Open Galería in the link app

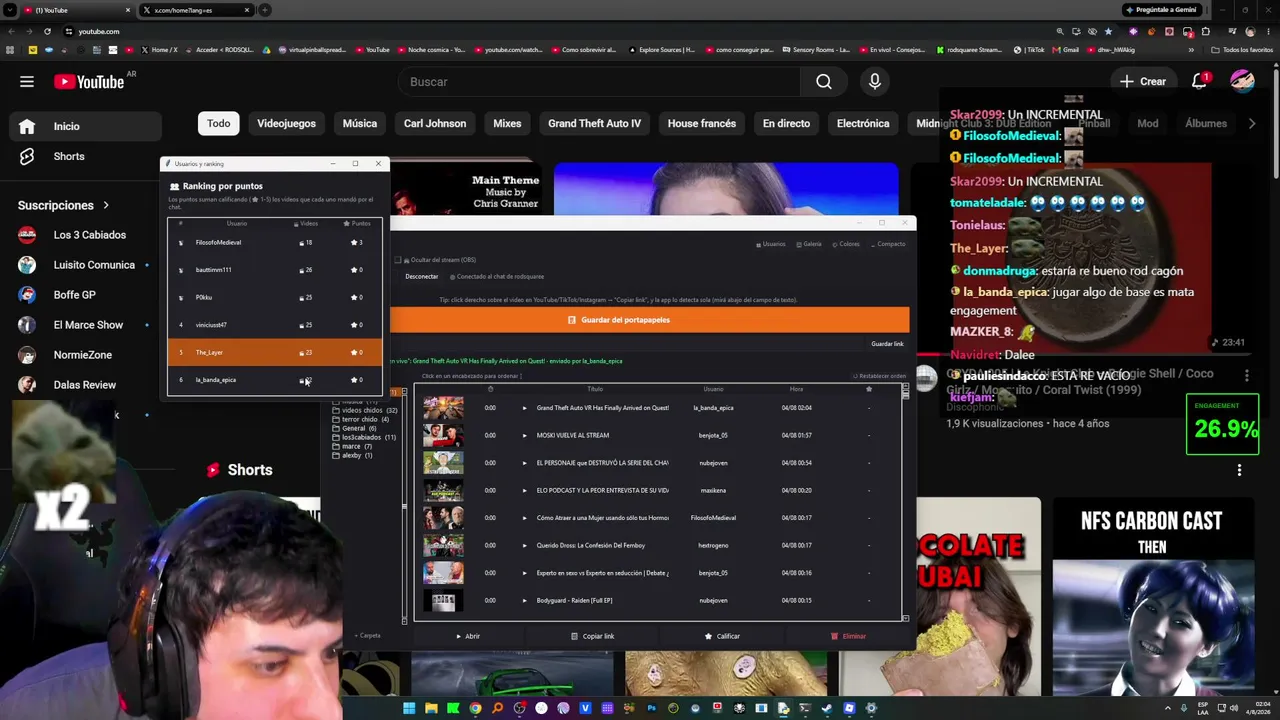(x=808, y=244)
